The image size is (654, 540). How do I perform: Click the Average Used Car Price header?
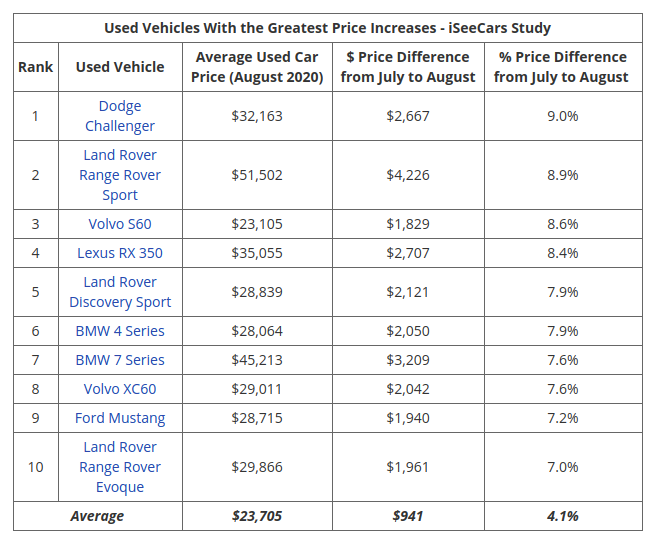coord(257,67)
